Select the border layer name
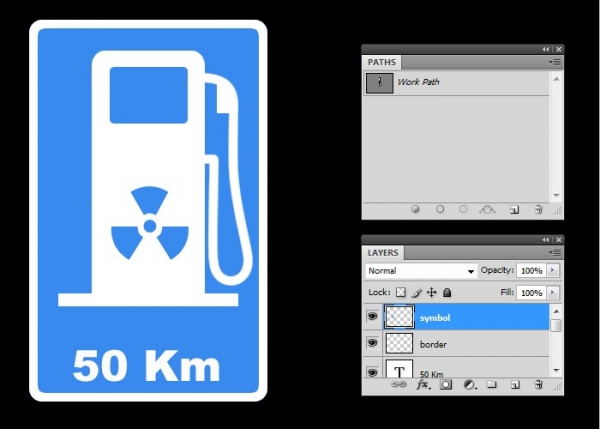The image size is (600, 429). click(433, 344)
